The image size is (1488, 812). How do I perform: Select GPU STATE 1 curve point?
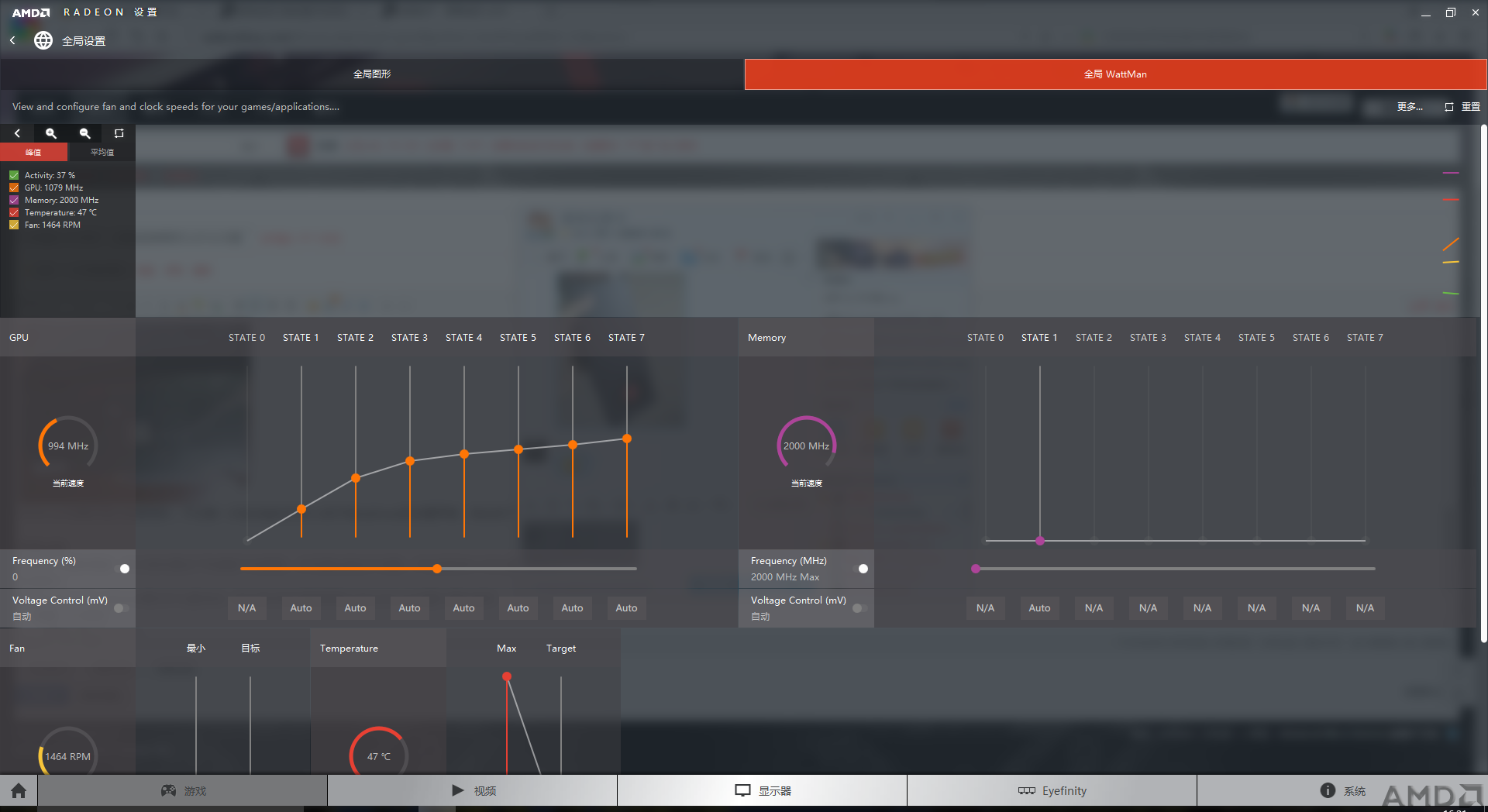point(301,509)
